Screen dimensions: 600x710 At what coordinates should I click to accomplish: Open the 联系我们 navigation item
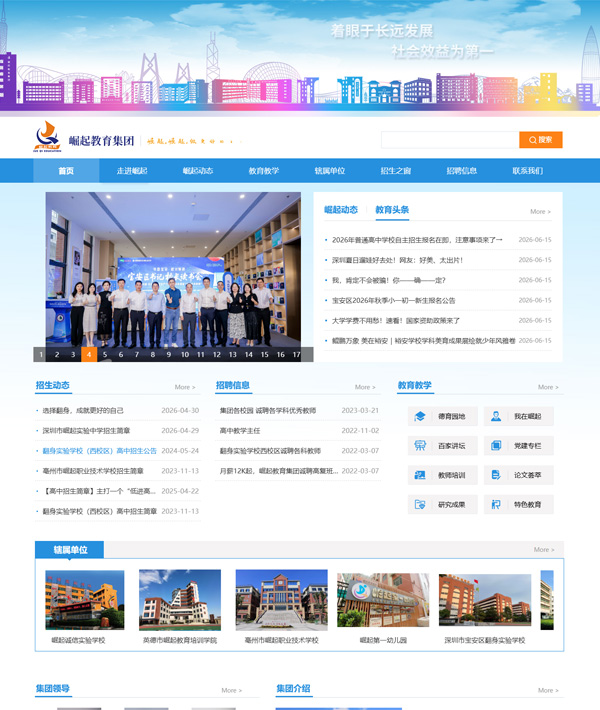528,171
